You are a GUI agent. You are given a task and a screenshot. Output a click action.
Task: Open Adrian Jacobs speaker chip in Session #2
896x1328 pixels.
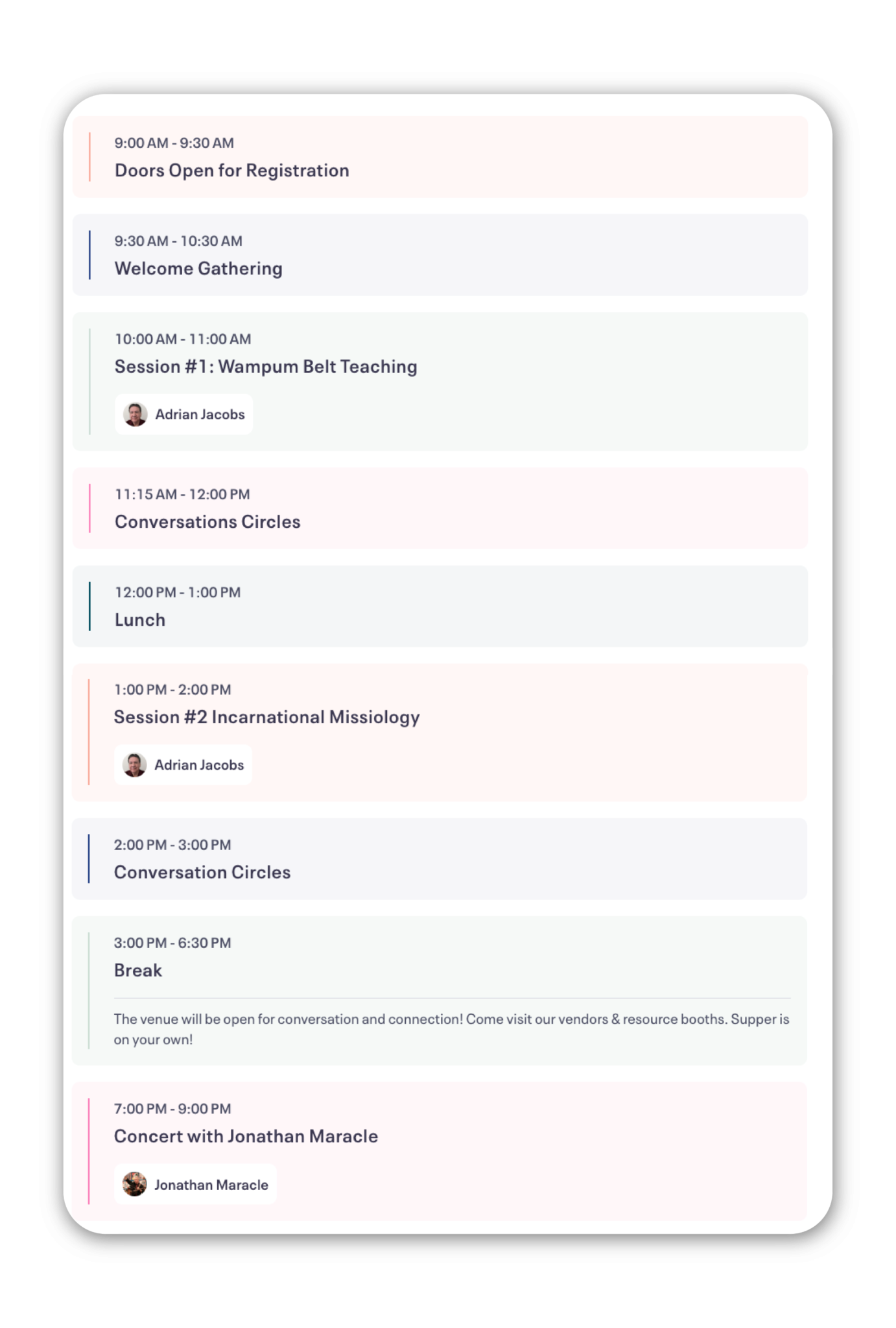coord(183,765)
